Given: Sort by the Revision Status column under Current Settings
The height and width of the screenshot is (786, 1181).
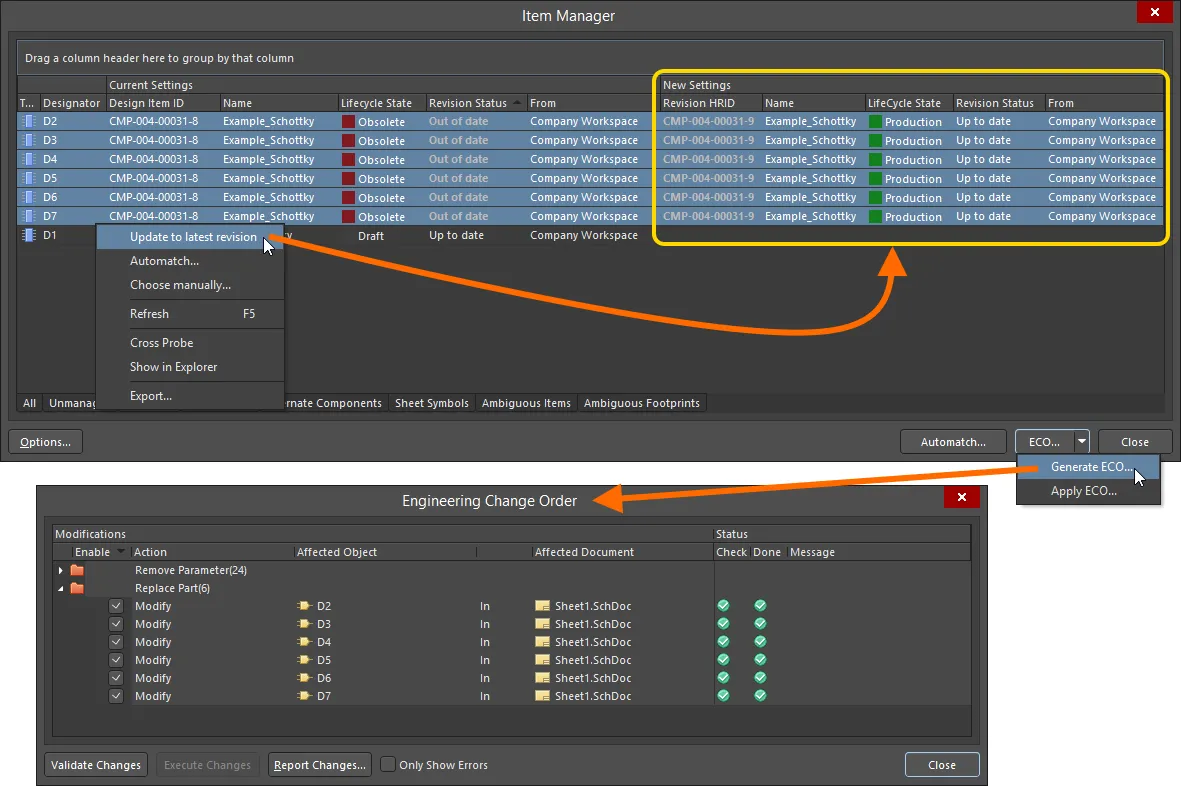Looking at the screenshot, I should [x=475, y=103].
